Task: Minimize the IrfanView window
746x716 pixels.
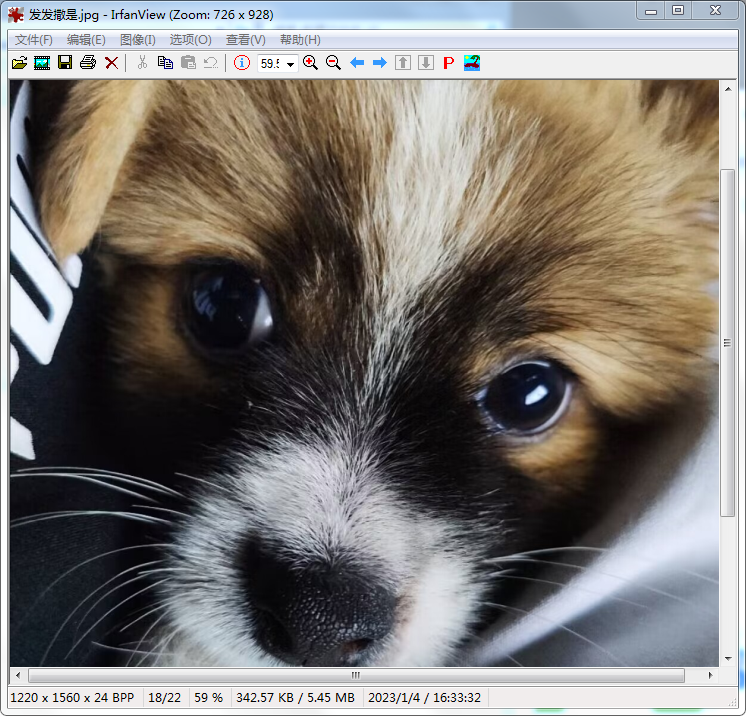Action: (651, 11)
